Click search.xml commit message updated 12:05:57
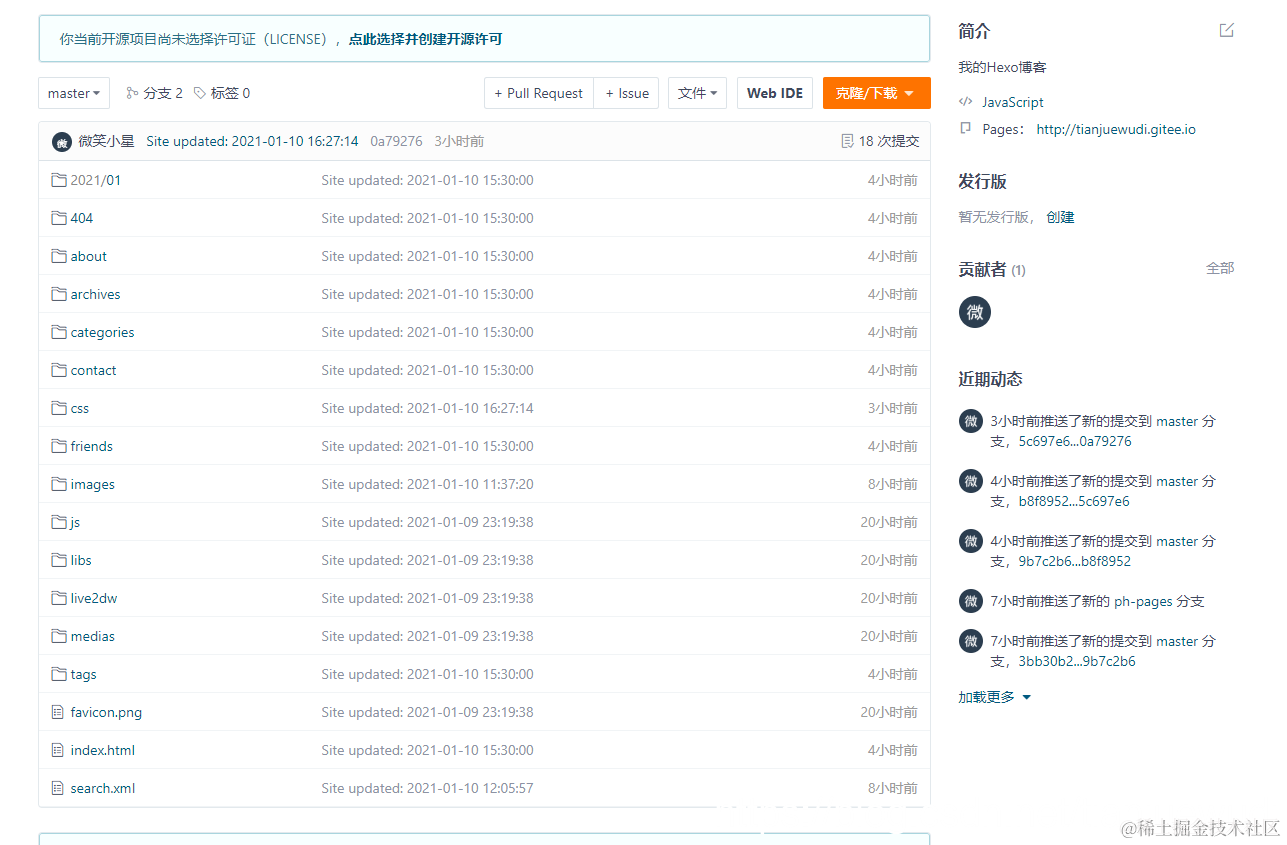 click(427, 788)
